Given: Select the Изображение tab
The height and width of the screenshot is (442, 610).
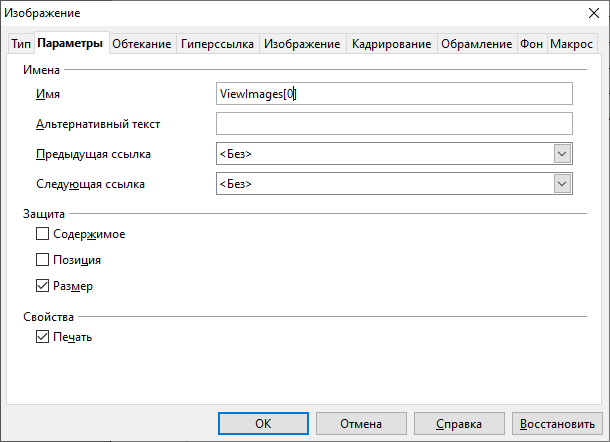Looking at the screenshot, I should (x=302, y=44).
